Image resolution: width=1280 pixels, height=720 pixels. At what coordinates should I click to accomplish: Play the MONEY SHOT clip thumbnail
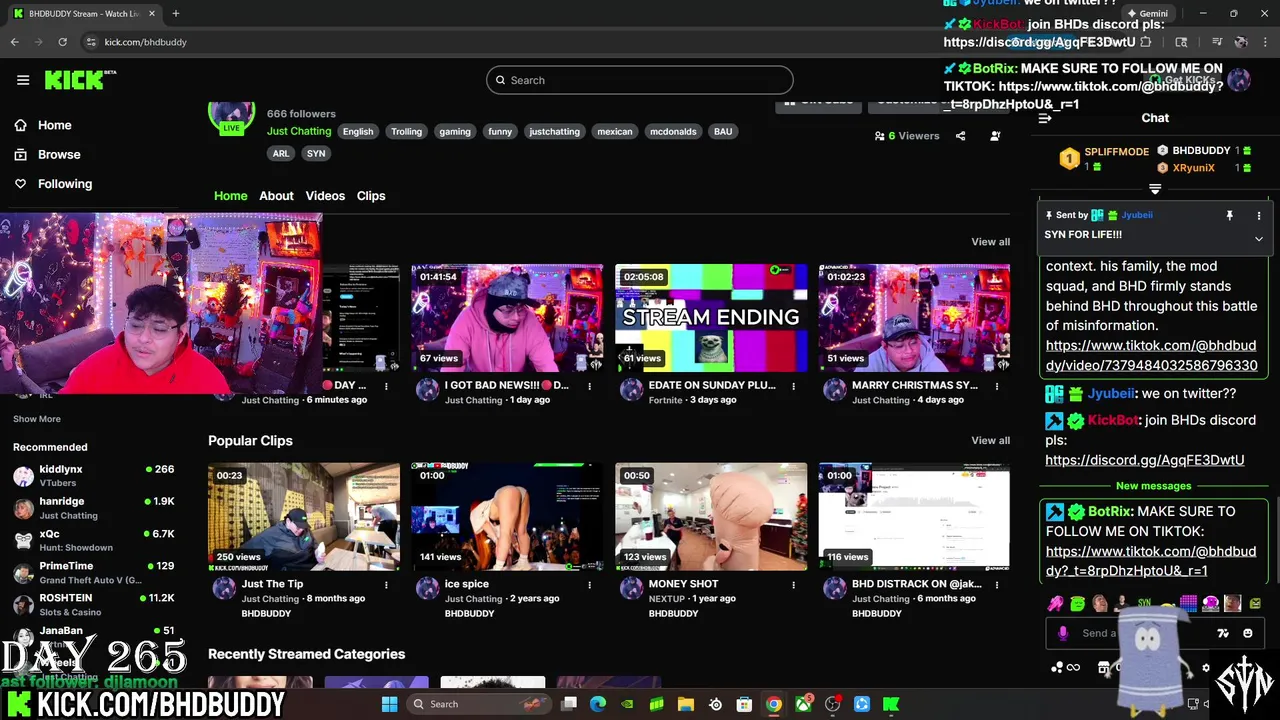click(x=711, y=516)
